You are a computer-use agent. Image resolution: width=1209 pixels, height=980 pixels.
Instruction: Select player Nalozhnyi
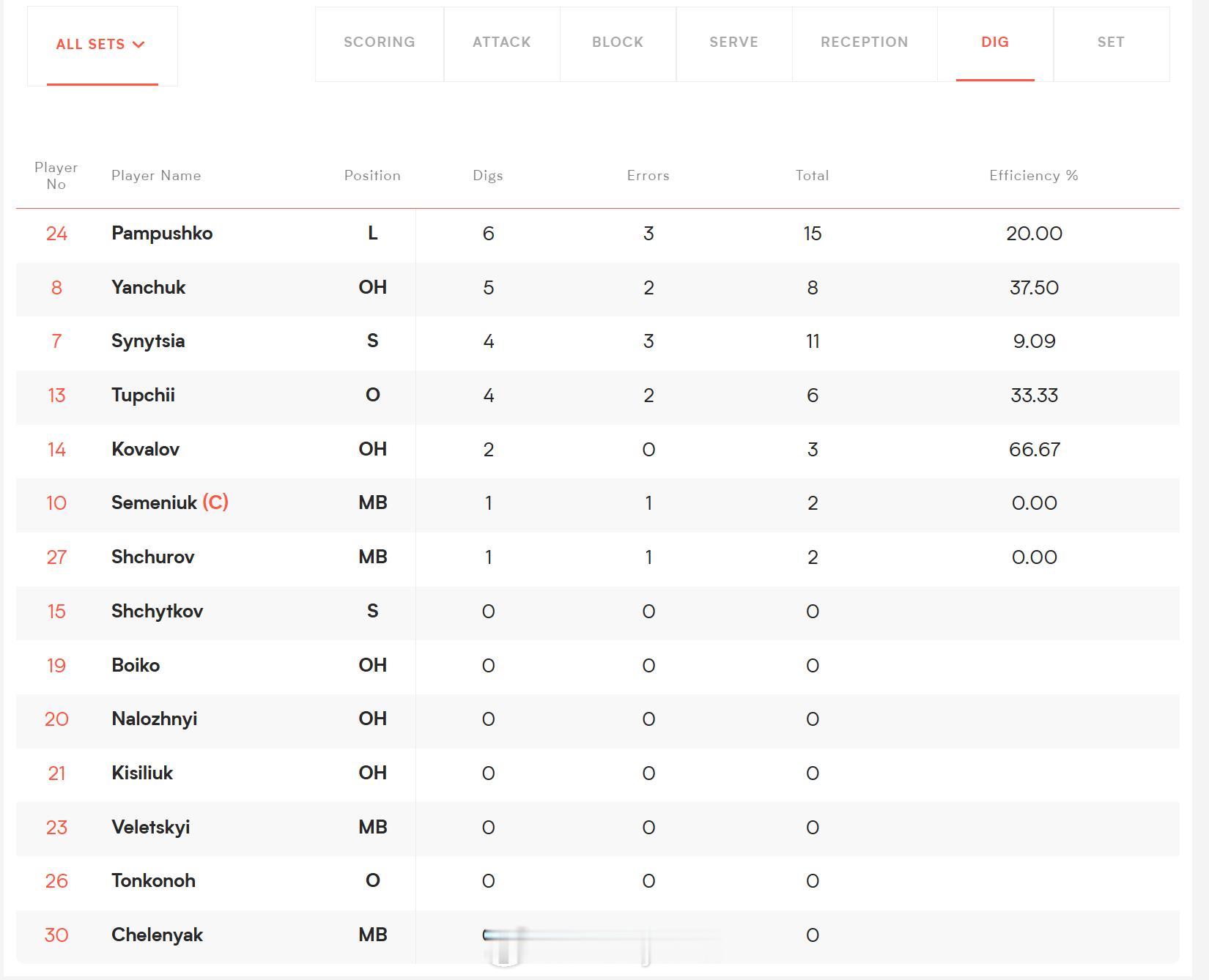tap(155, 719)
